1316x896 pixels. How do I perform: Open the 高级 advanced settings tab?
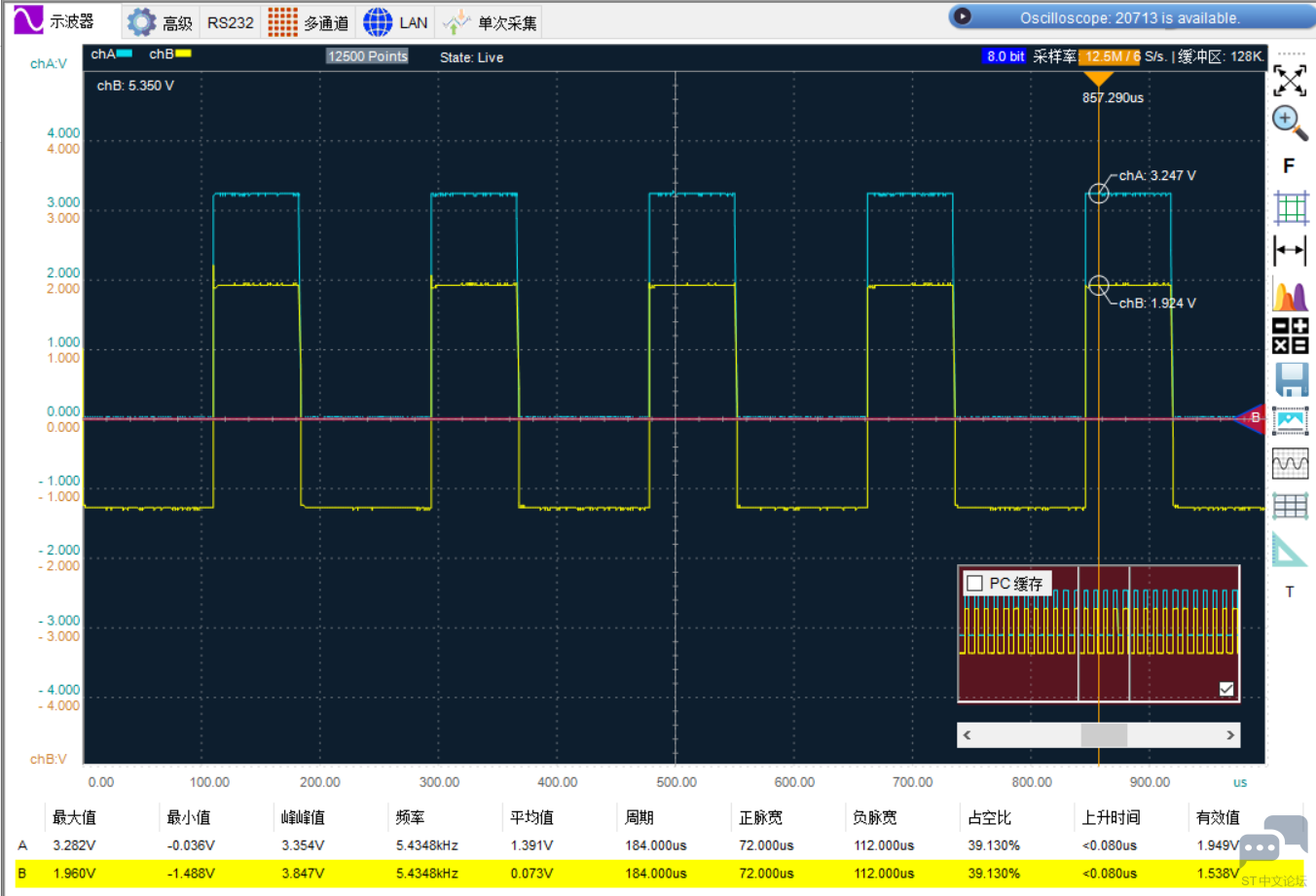coord(160,21)
